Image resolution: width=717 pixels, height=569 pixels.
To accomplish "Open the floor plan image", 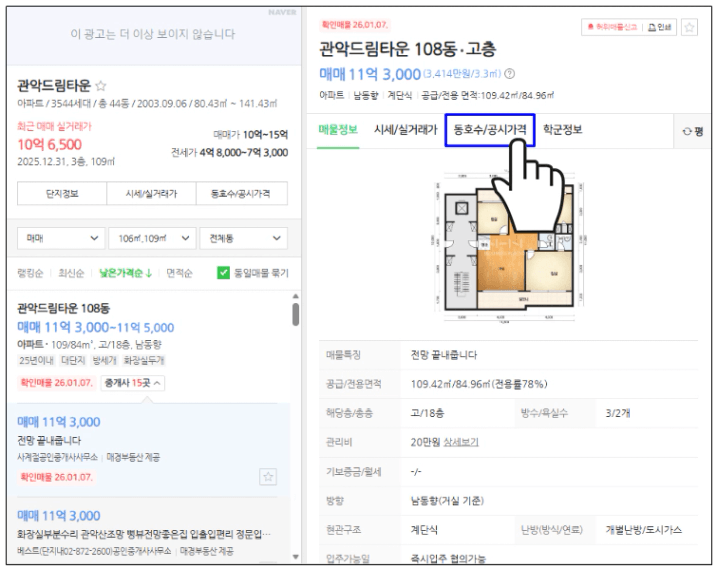I will pyautogui.click(x=508, y=248).
